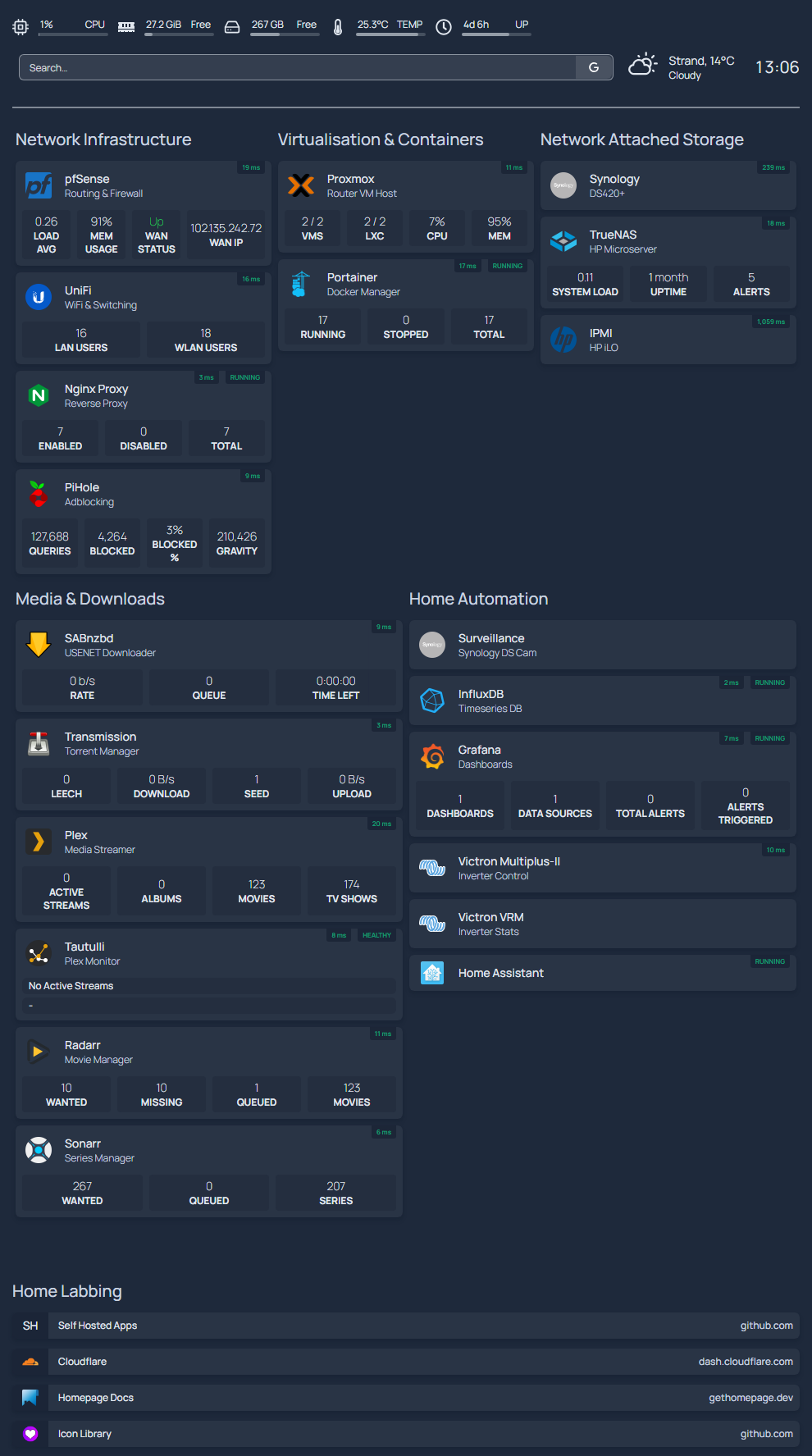The height and width of the screenshot is (1456, 812).
Task: Click the PiHole raspberry icon
Action: click(39, 495)
